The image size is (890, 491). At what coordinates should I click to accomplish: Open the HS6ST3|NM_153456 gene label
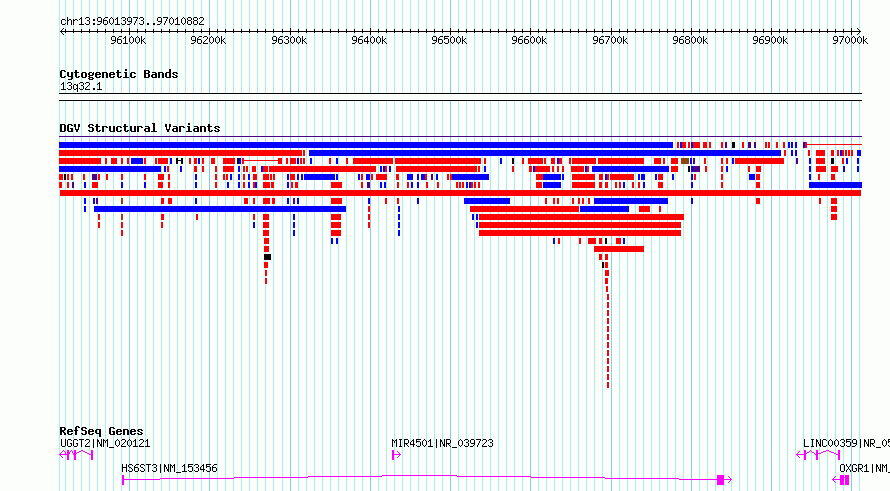[169, 468]
